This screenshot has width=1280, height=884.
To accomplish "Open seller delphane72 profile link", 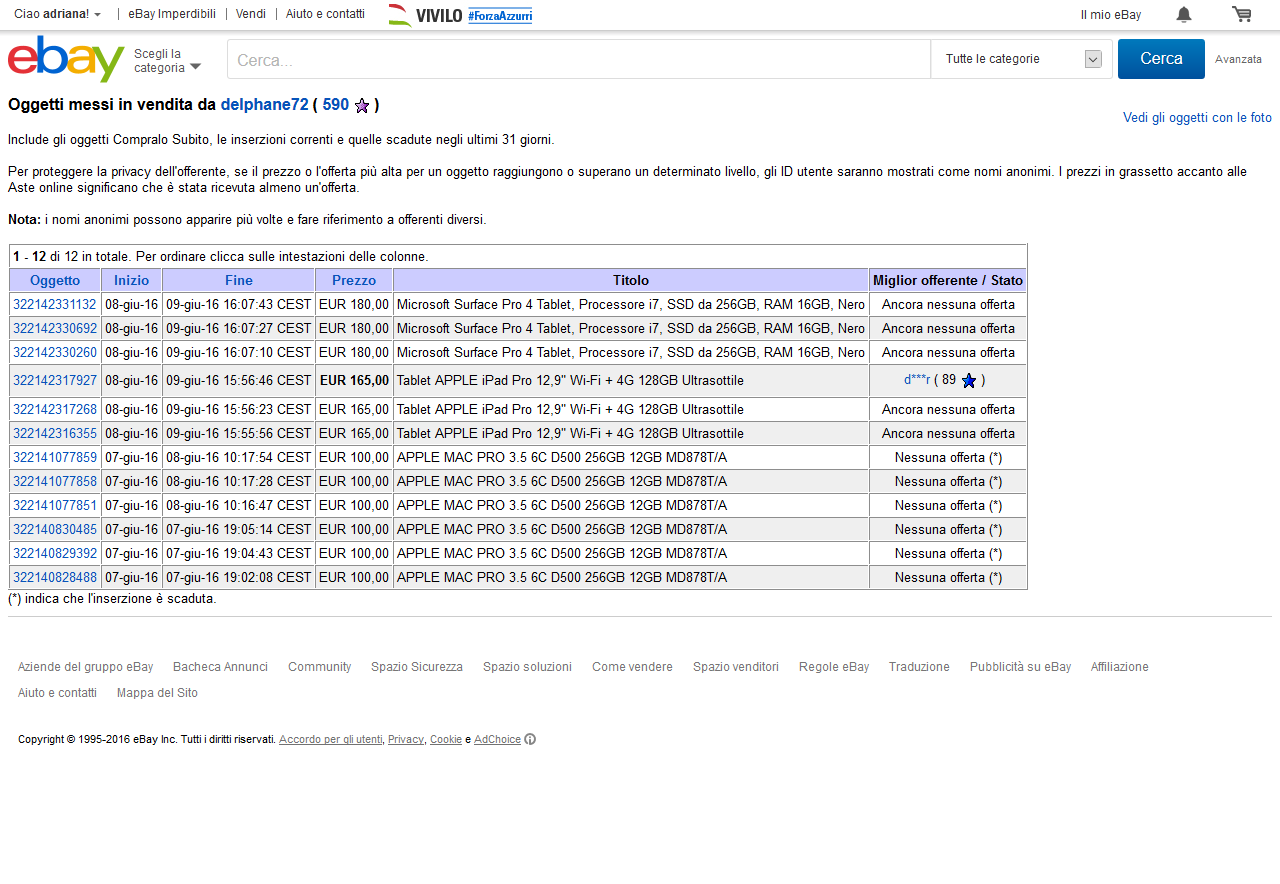I will [x=264, y=104].
